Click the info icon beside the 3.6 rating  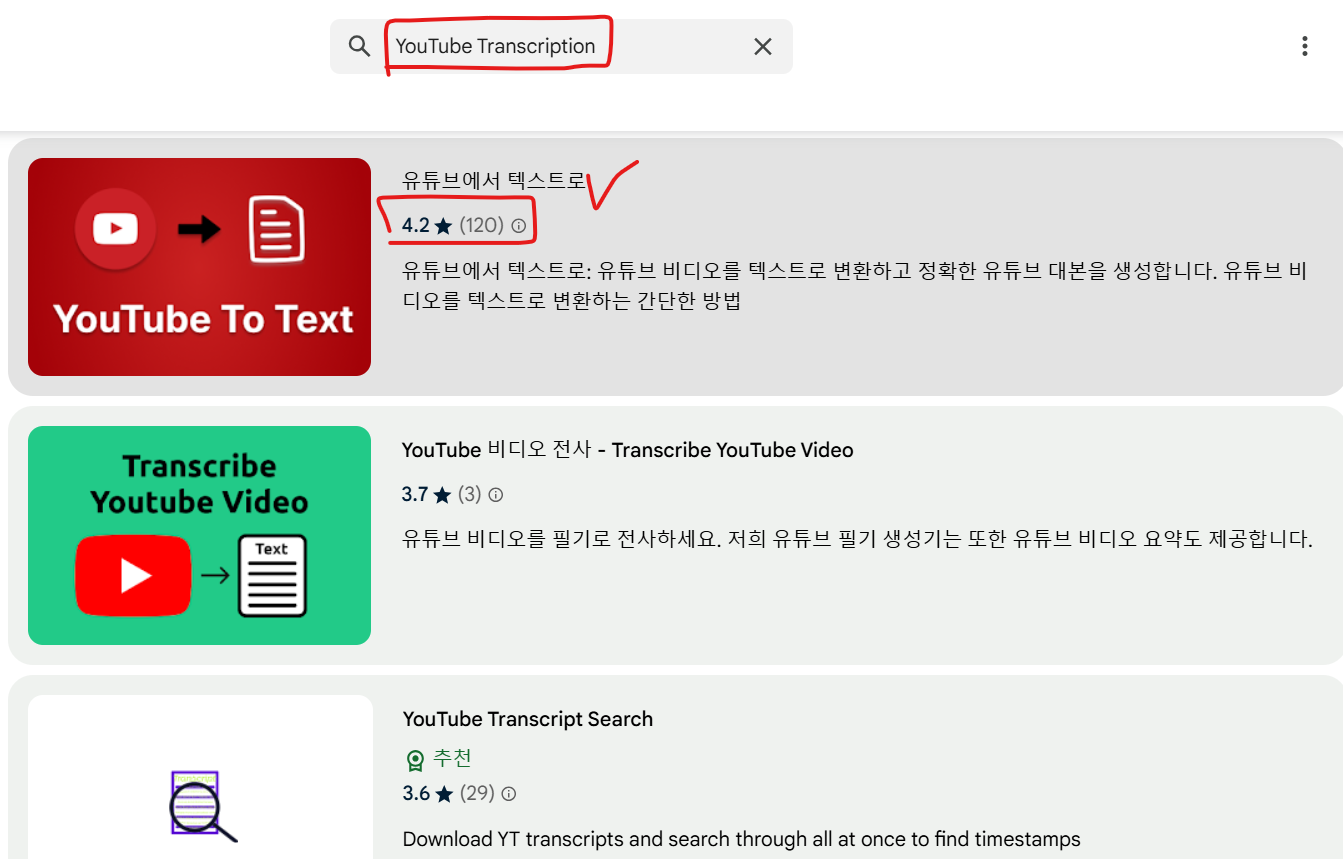pyautogui.click(x=509, y=793)
